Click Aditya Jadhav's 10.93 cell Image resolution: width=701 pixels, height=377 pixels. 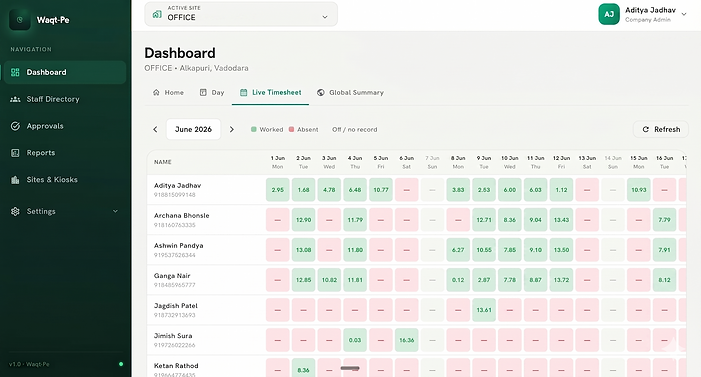(x=638, y=190)
